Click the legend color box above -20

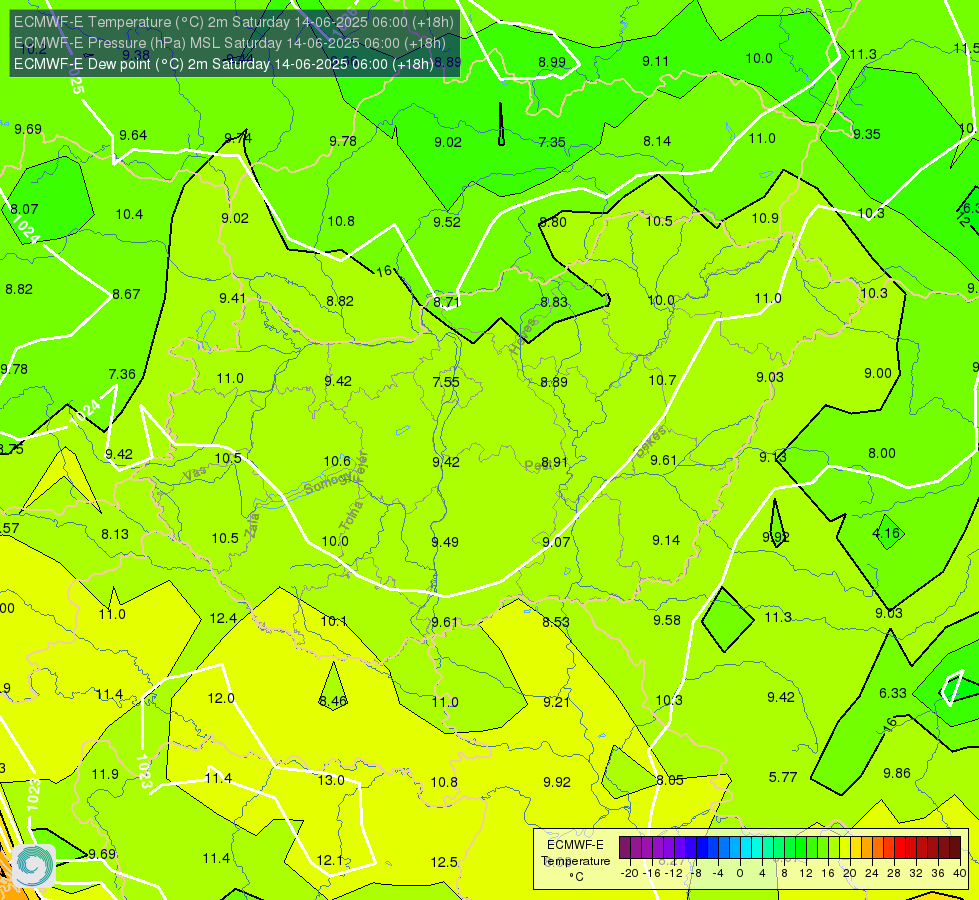pos(625,848)
